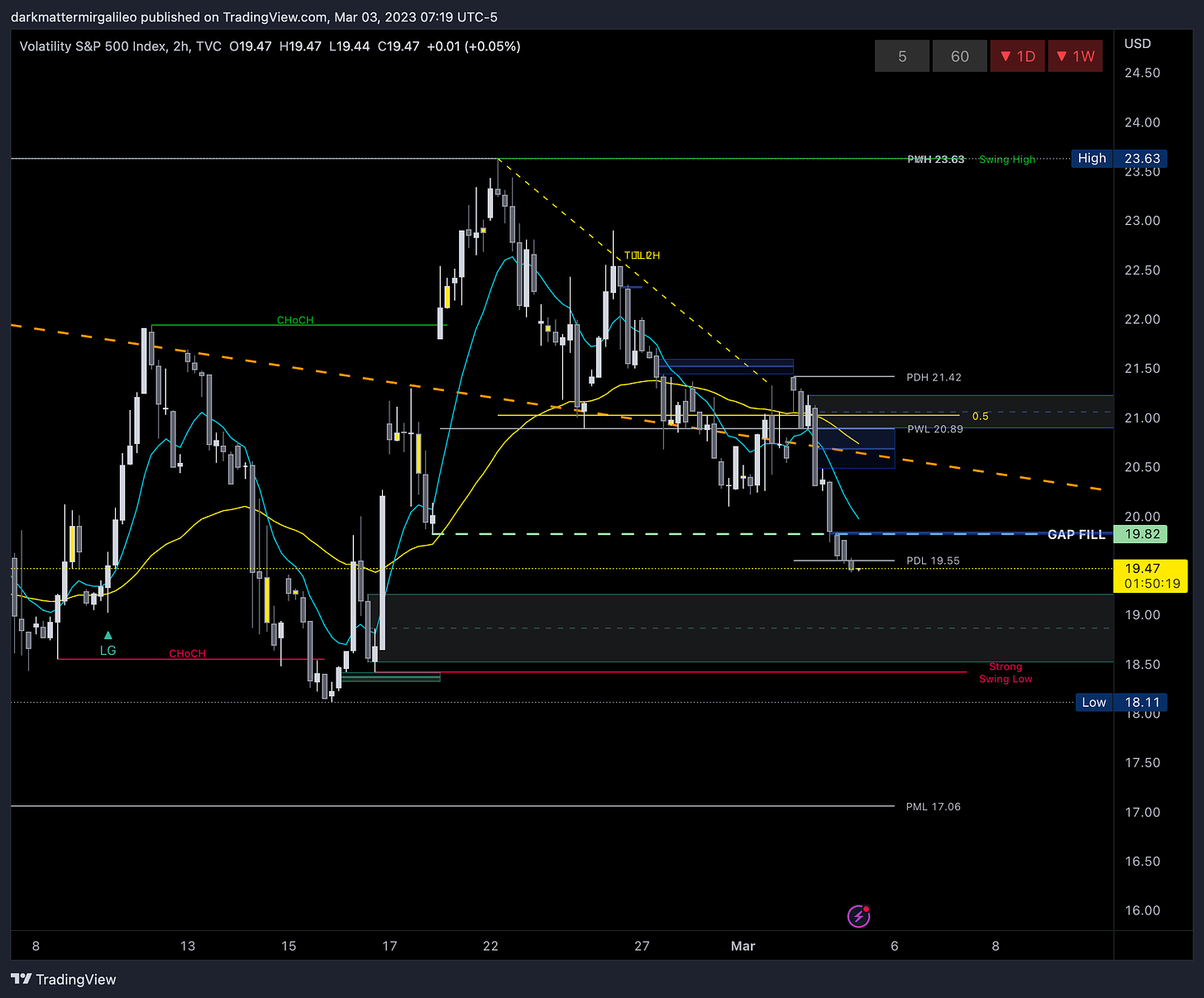Click the Mar label on time axis

(743, 946)
